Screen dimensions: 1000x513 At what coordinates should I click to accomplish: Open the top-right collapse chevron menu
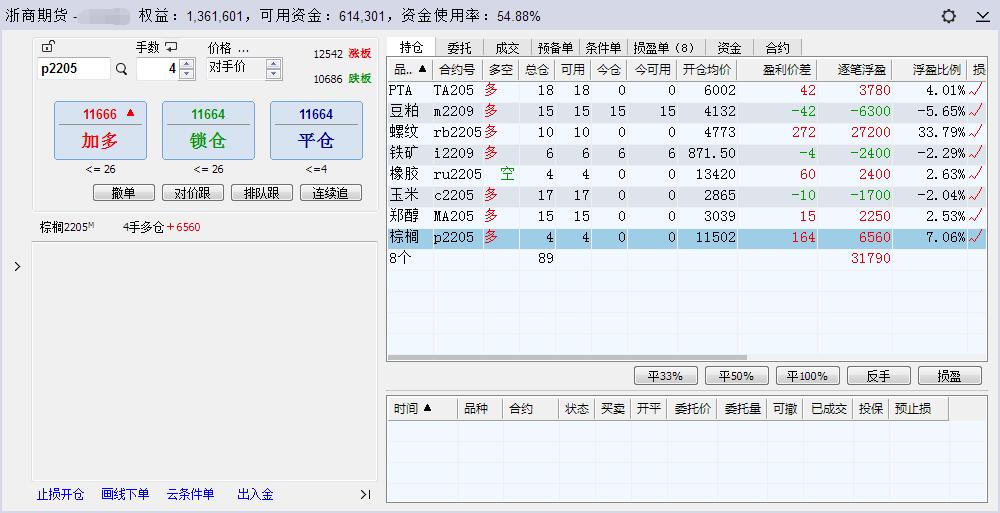981,16
